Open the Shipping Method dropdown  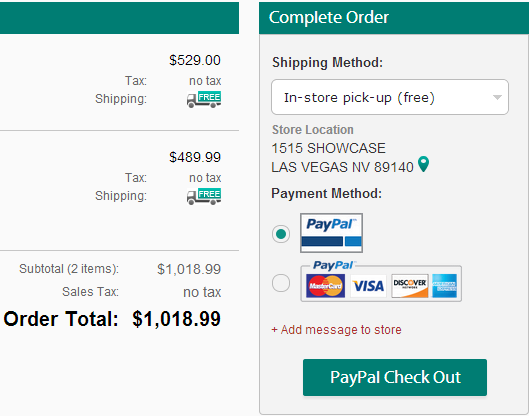pos(390,97)
